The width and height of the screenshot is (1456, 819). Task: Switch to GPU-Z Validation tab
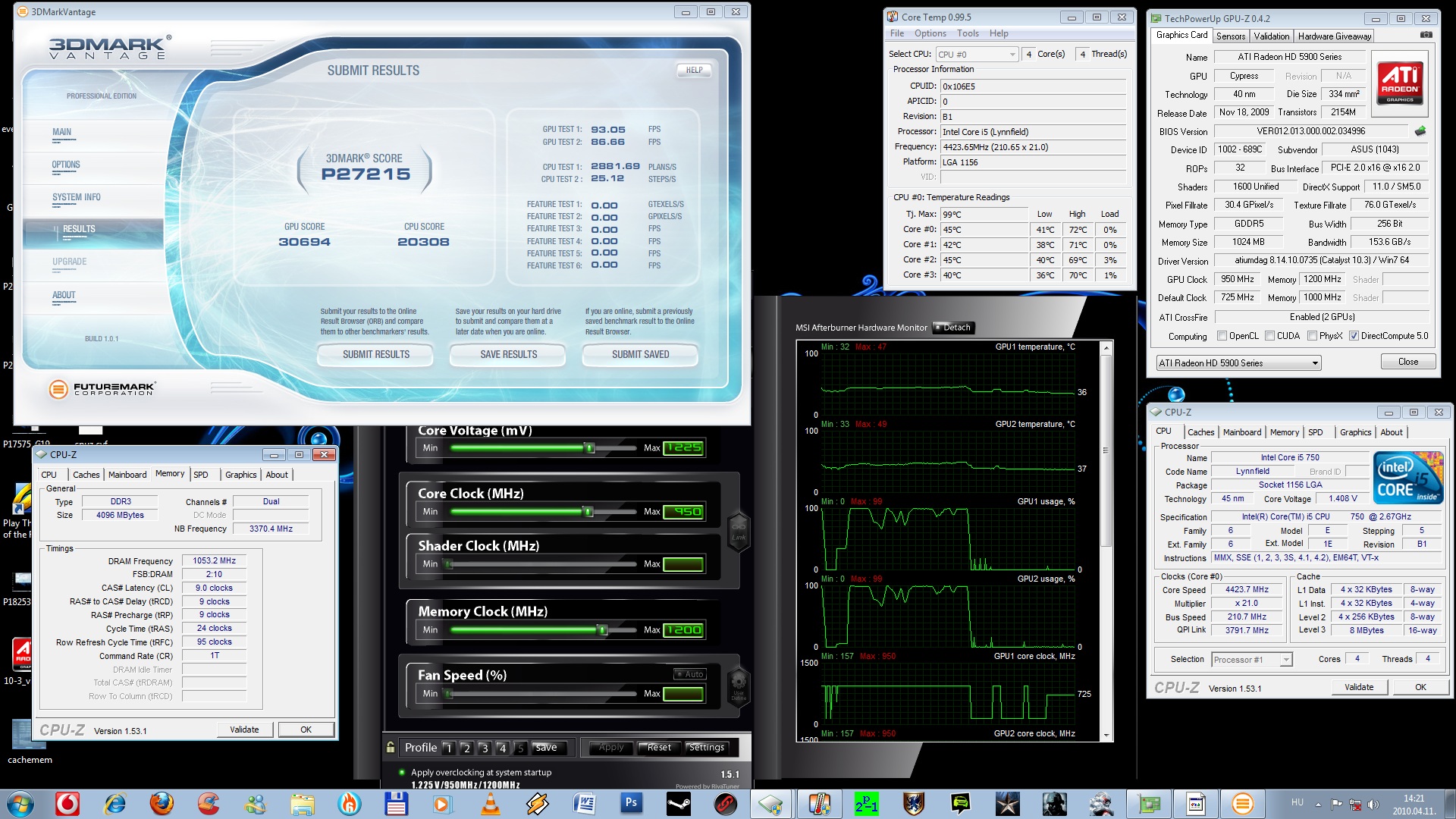1271,36
